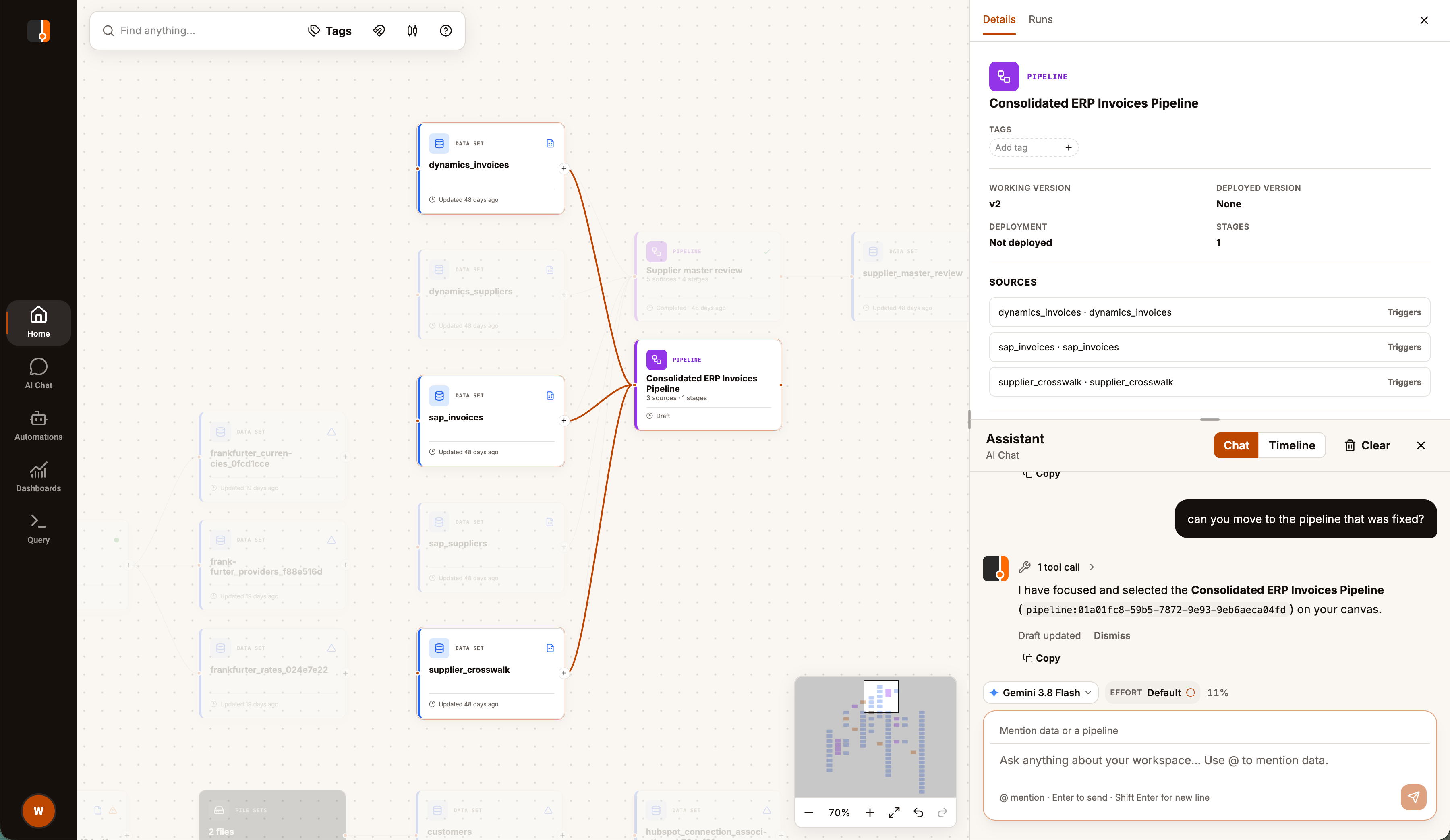
Task: Select the Chat tab in Assistant
Action: 1236,445
